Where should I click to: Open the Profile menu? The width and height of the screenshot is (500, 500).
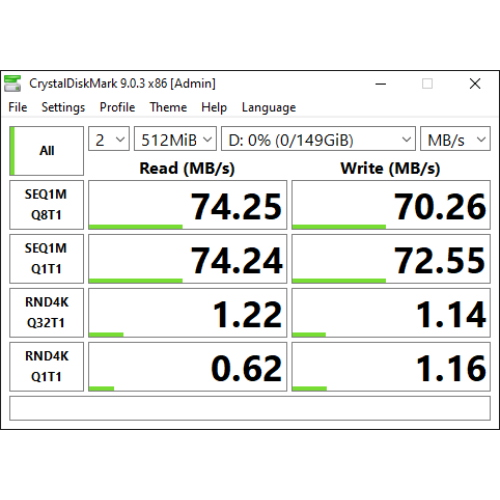coord(117,107)
